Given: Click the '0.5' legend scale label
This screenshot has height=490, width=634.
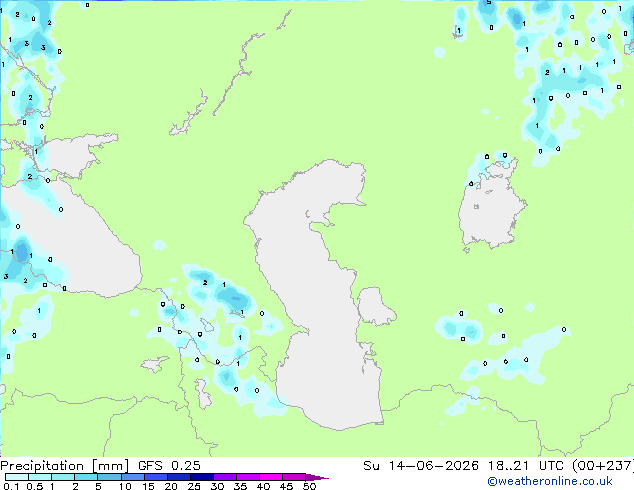Looking at the screenshot, I should click(x=34, y=486).
